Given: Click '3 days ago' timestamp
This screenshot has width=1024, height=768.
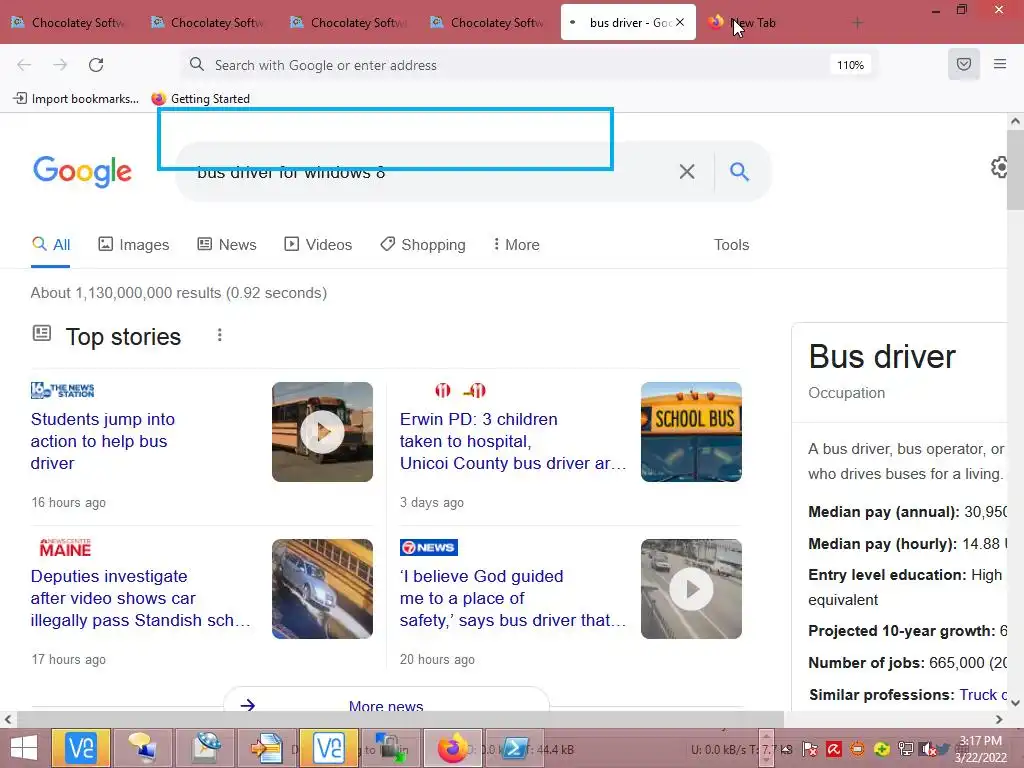Looking at the screenshot, I should [432, 502].
